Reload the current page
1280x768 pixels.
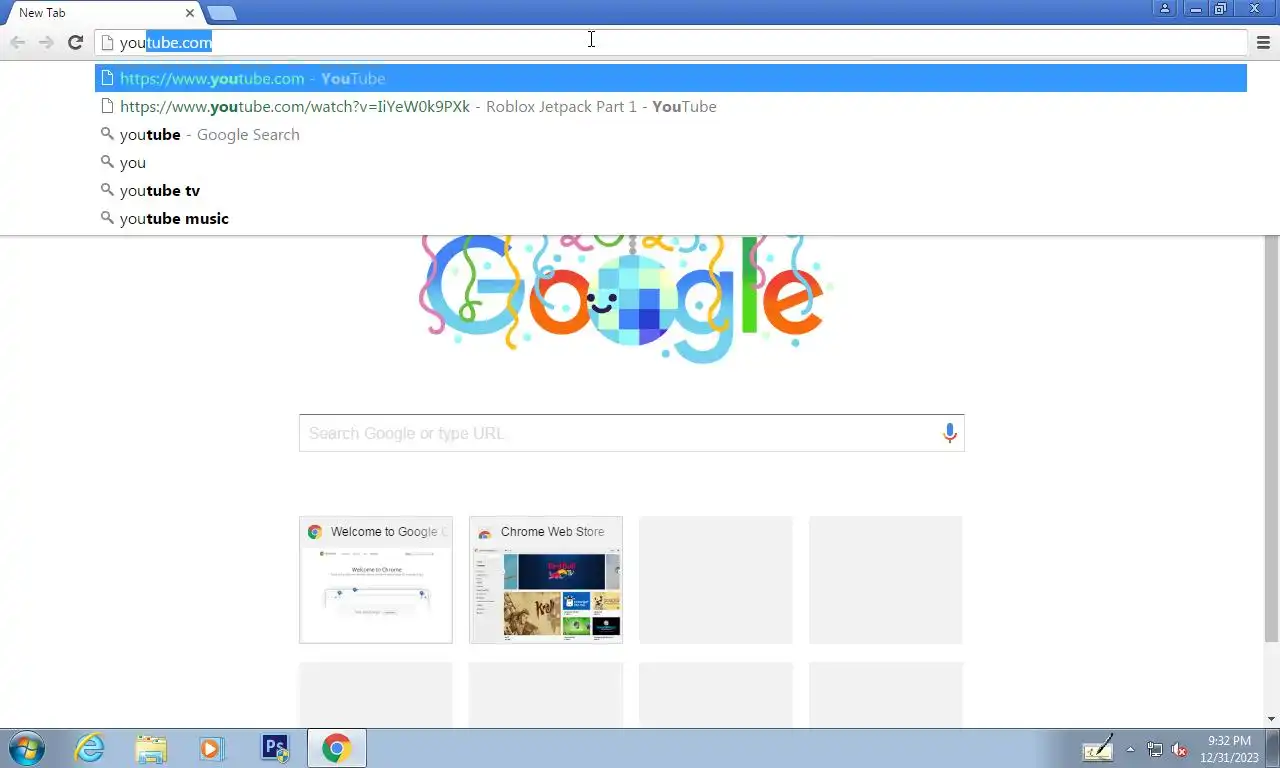(x=75, y=42)
